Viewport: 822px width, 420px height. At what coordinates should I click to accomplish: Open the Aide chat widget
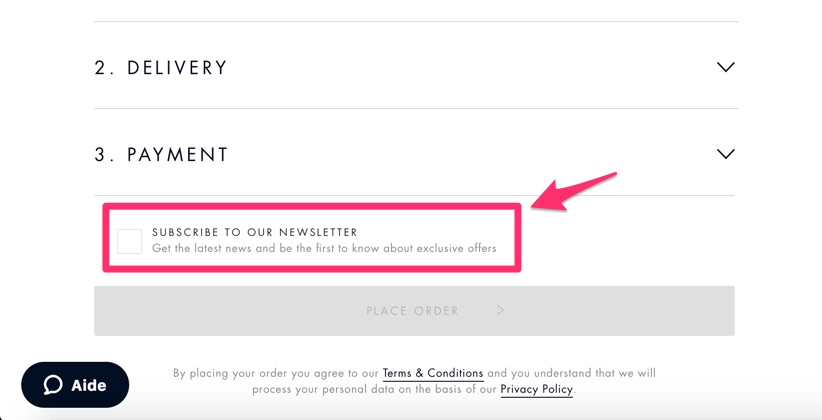(75, 385)
